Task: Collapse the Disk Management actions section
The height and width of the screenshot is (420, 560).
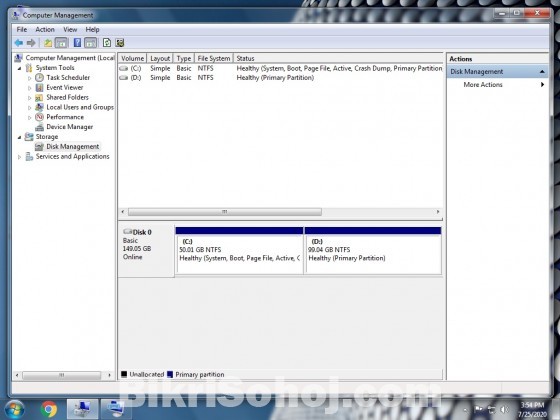Action: [542, 72]
